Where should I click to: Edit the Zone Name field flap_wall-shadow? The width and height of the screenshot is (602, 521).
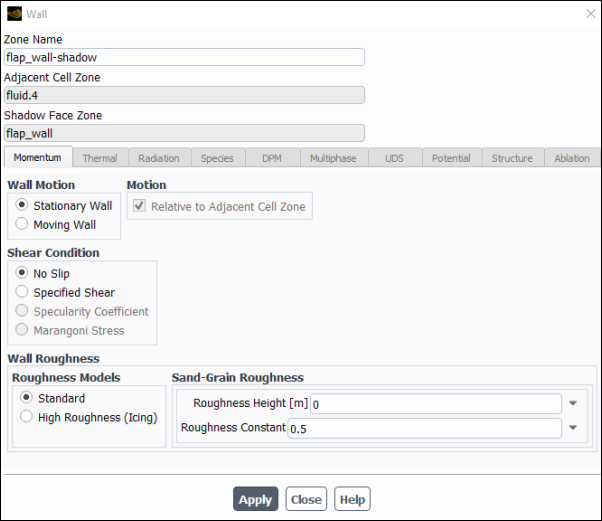pos(184,57)
